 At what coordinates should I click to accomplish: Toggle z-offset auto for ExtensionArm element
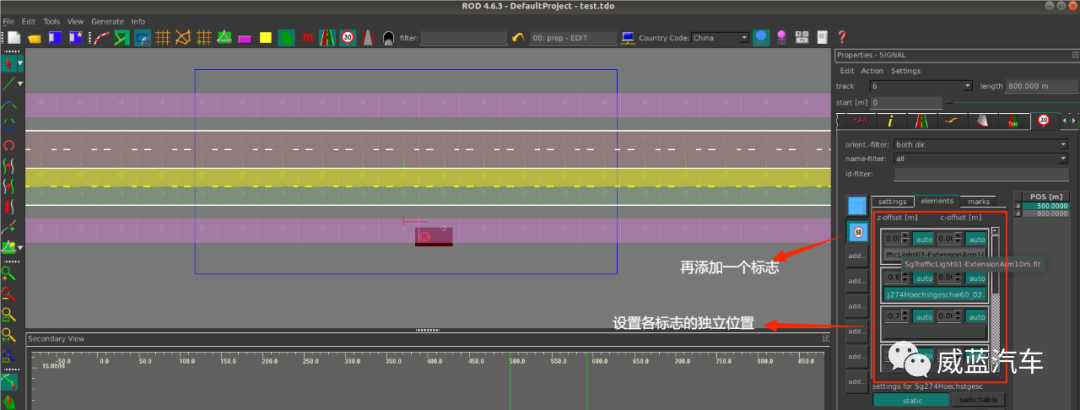pos(923,239)
